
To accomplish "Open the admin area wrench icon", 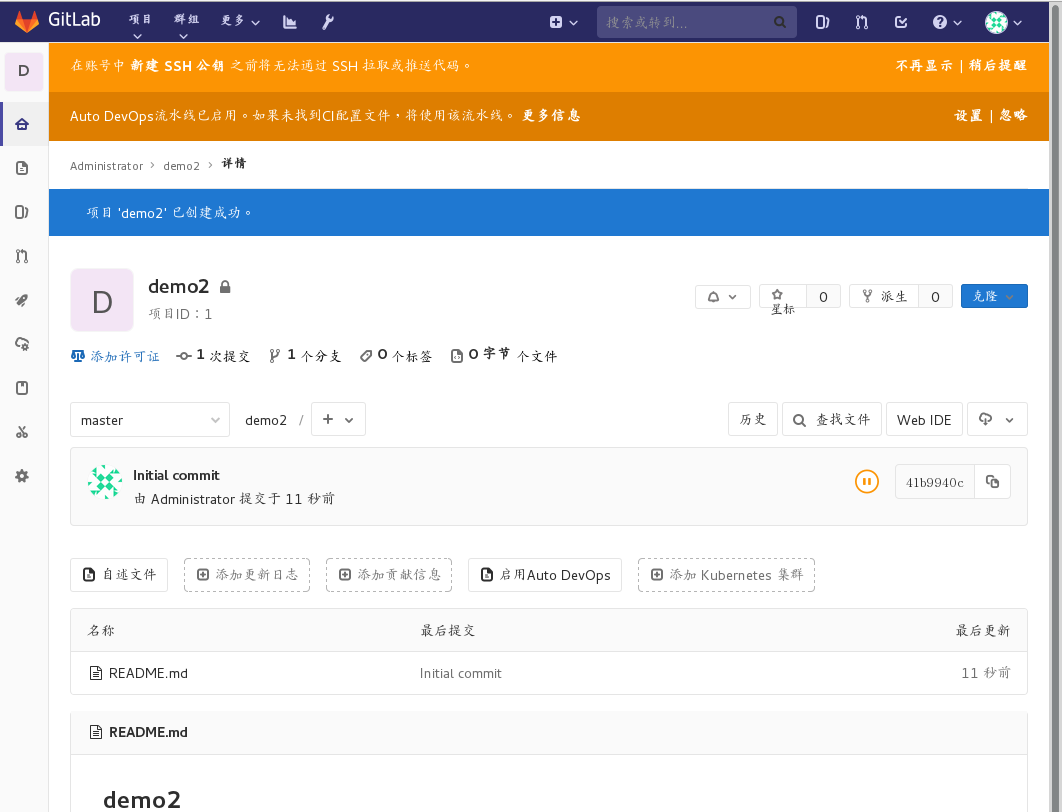I will click(x=328, y=22).
